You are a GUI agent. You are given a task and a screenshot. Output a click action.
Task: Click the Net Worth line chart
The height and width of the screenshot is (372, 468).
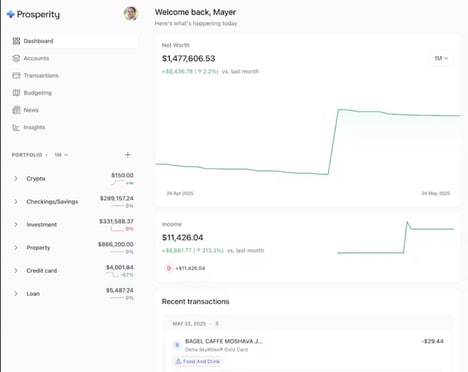pyautogui.click(x=308, y=142)
